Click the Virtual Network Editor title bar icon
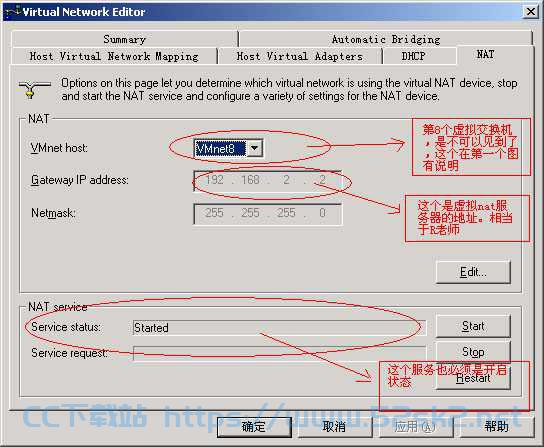The height and width of the screenshot is (447, 544). 13,12
